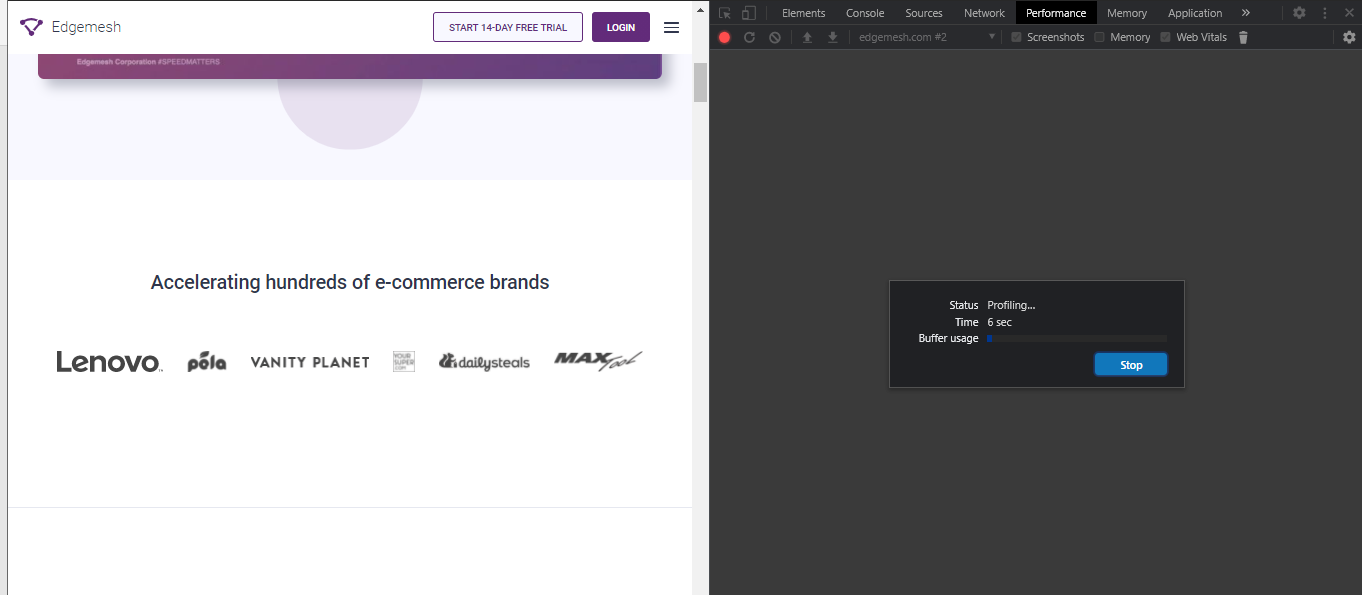Viewport: 1362px width, 595px height.
Task: Click the reload and profile icon
Action: [749, 37]
